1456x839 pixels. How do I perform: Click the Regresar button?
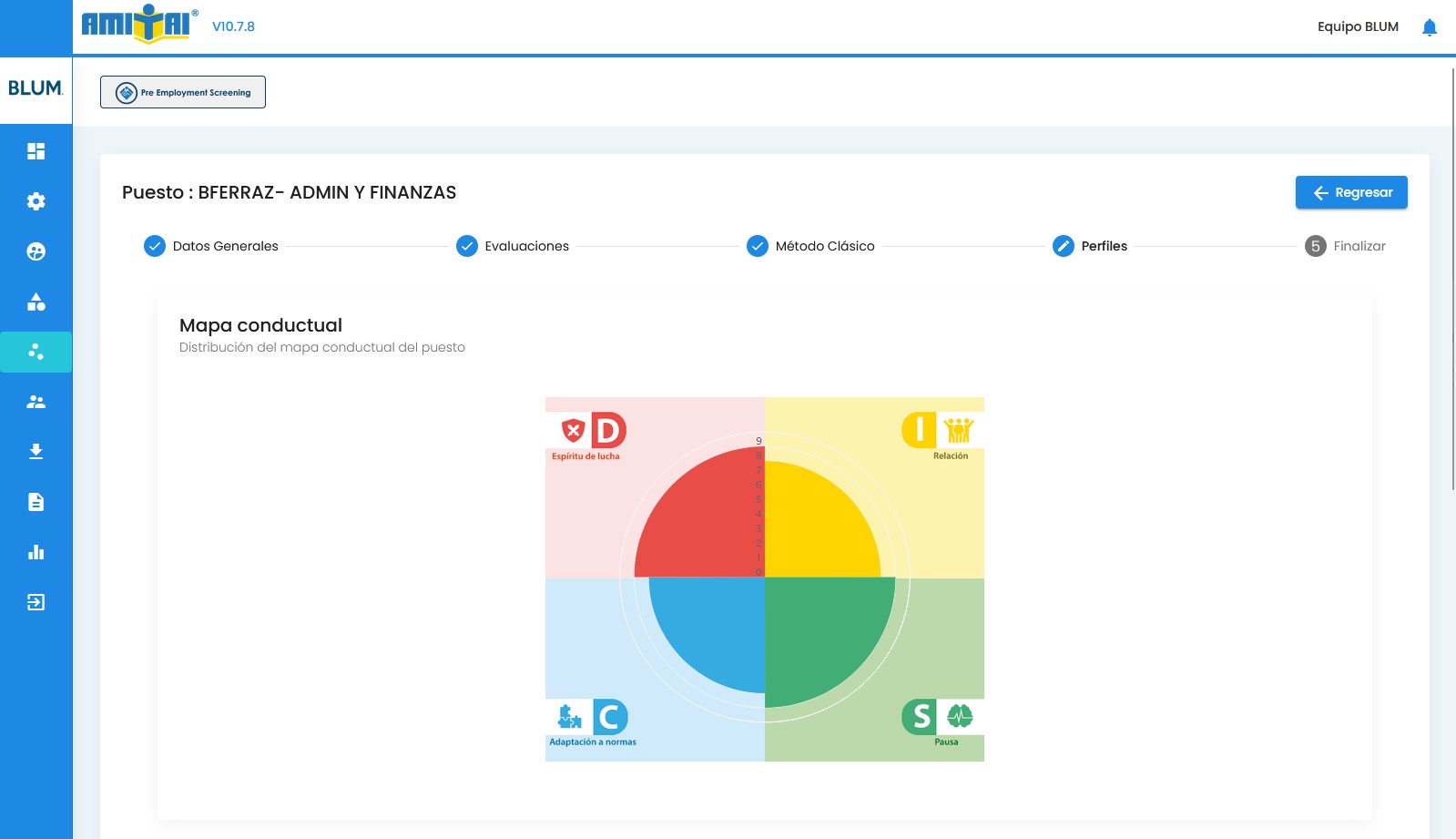click(1350, 192)
